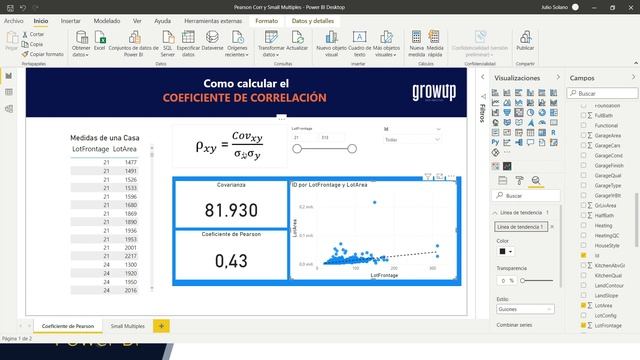Select the scatter chart visual icon
Image resolution: width=640 pixels, height=360 pixels.
pyautogui.click(x=519, y=113)
